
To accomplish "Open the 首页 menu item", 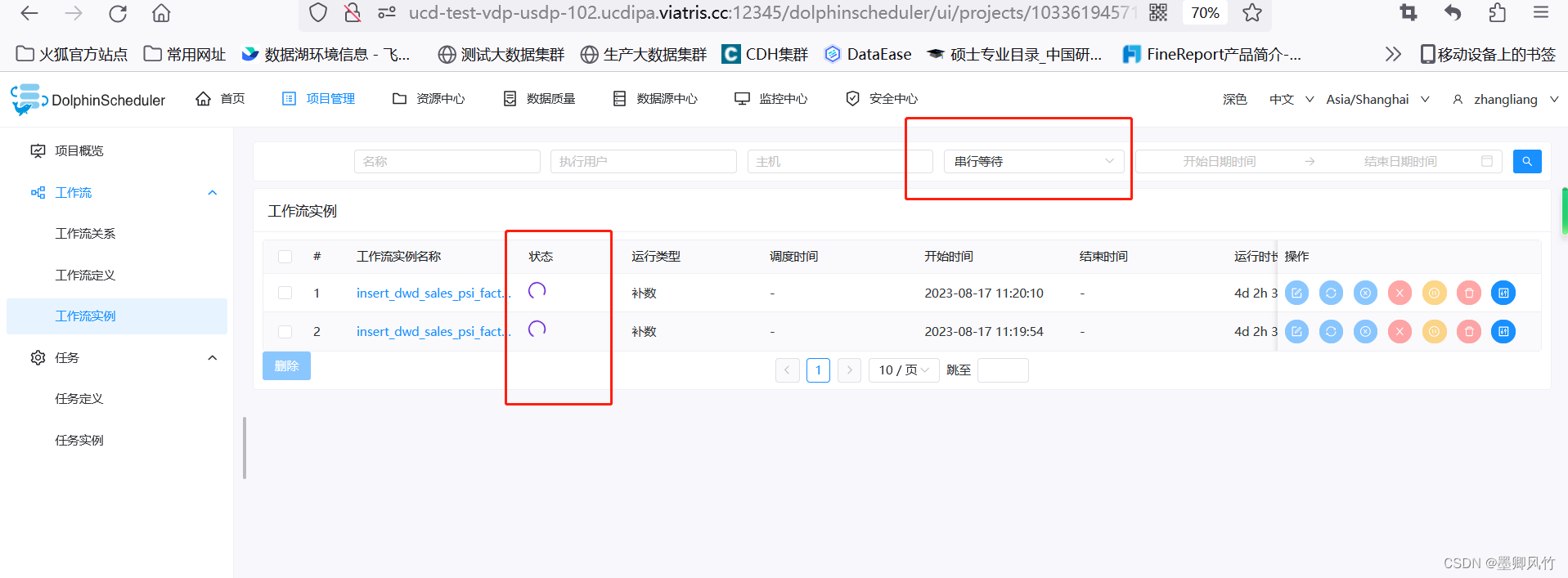I will point(220,99).
